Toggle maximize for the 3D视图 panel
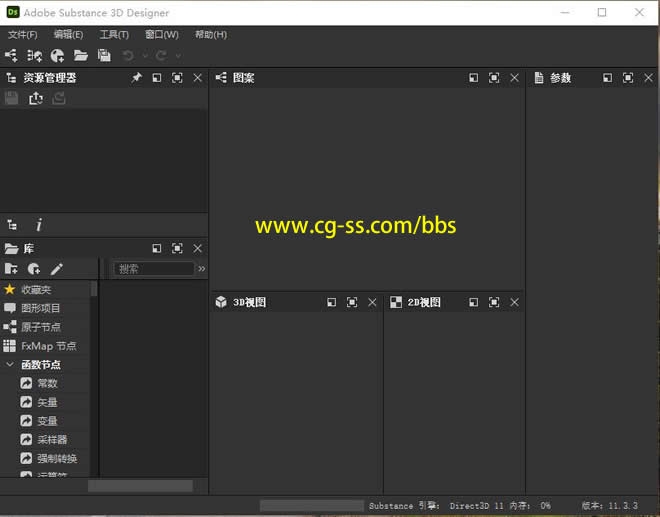 [x=352, y=302]
